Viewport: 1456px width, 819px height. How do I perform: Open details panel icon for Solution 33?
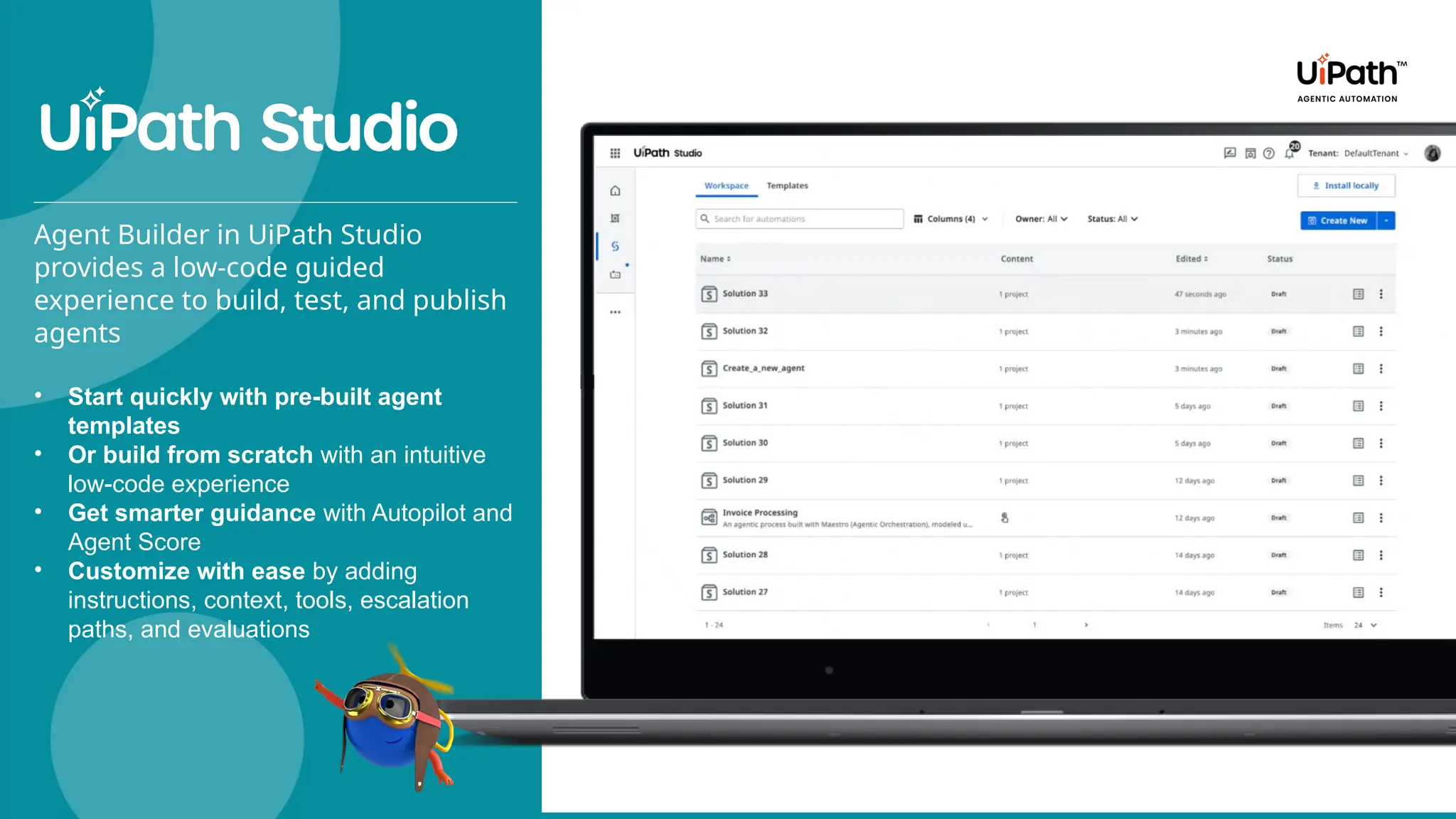coord(1358,294)
